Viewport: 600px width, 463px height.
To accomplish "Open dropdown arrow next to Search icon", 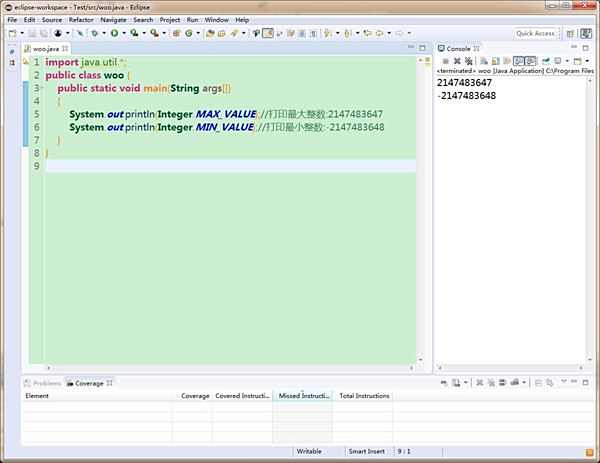I will (x=243, y=34).
